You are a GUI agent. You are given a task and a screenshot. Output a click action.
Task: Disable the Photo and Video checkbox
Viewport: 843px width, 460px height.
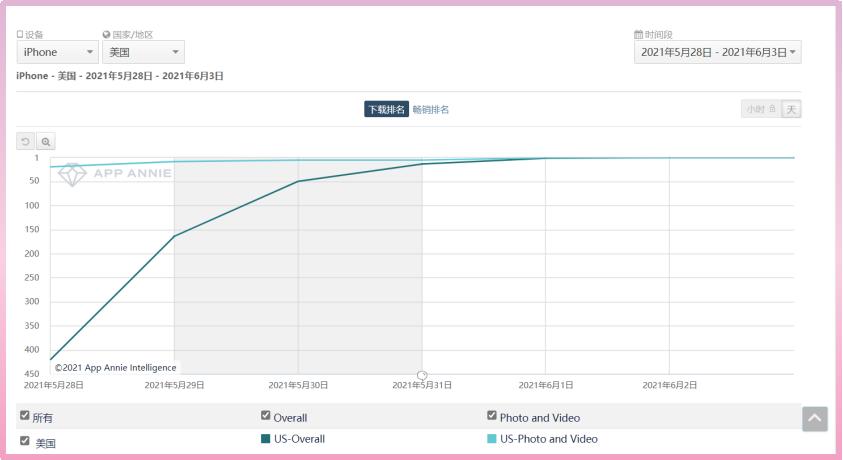coord(492,416)
